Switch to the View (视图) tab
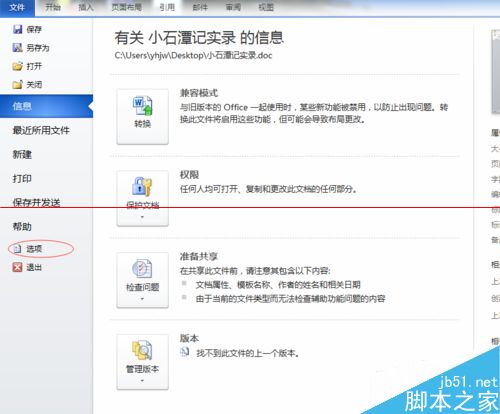Image resolution: width=500 pixels, height=414 pixels. (266, 7)
